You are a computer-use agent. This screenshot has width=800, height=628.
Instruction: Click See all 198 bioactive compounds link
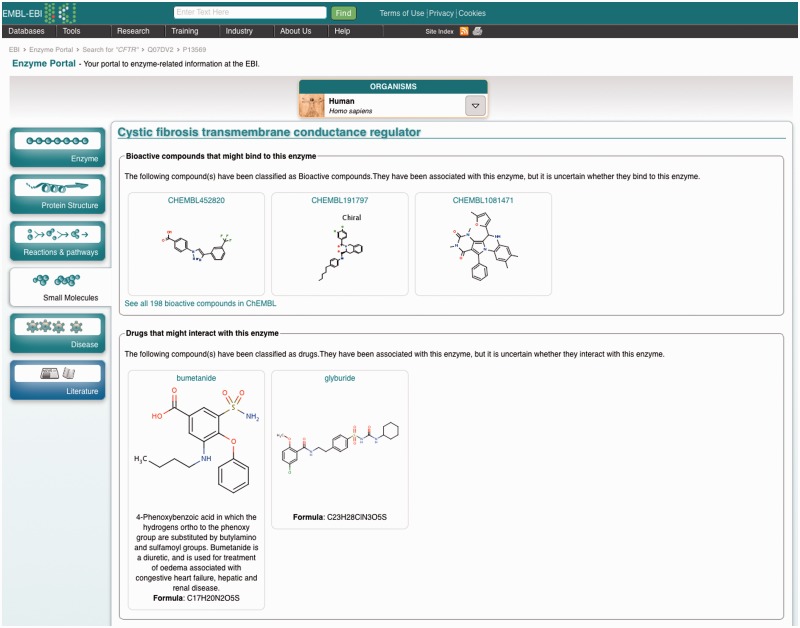pos(200,303)
